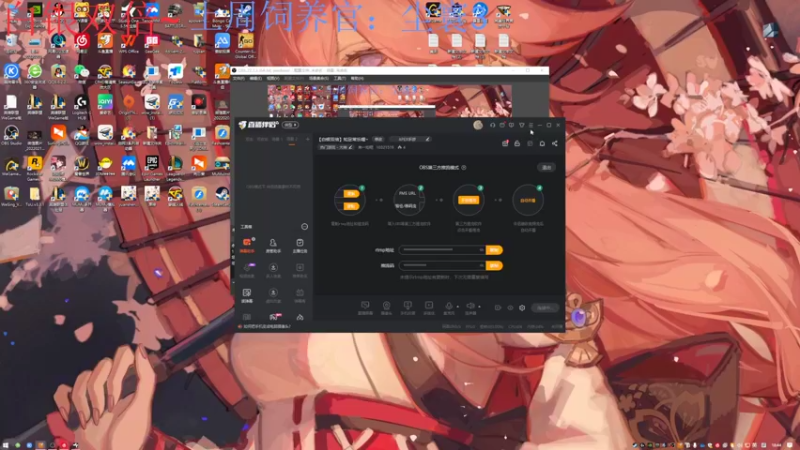The height and width of the screenshot is (450, 800).
Task: Collapse the toolbox with the circle minus icon
Action: (305, 227)
